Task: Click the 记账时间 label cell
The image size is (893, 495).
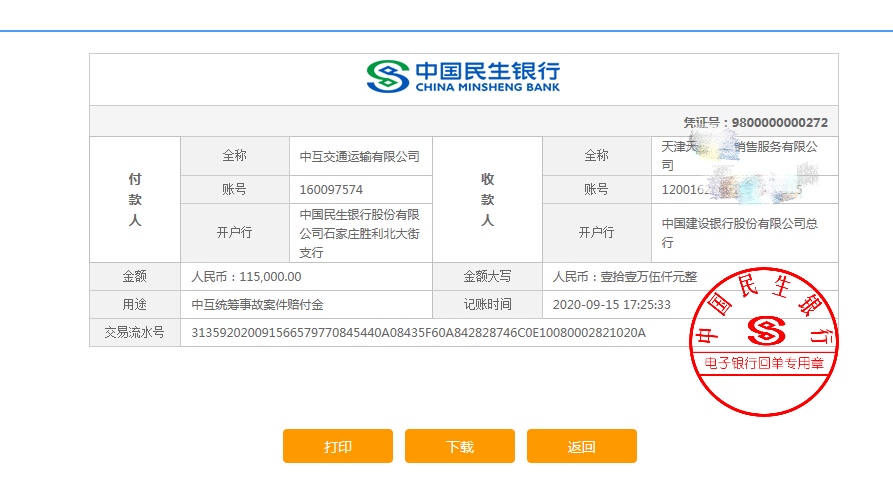Action: (x=488, y=305)
